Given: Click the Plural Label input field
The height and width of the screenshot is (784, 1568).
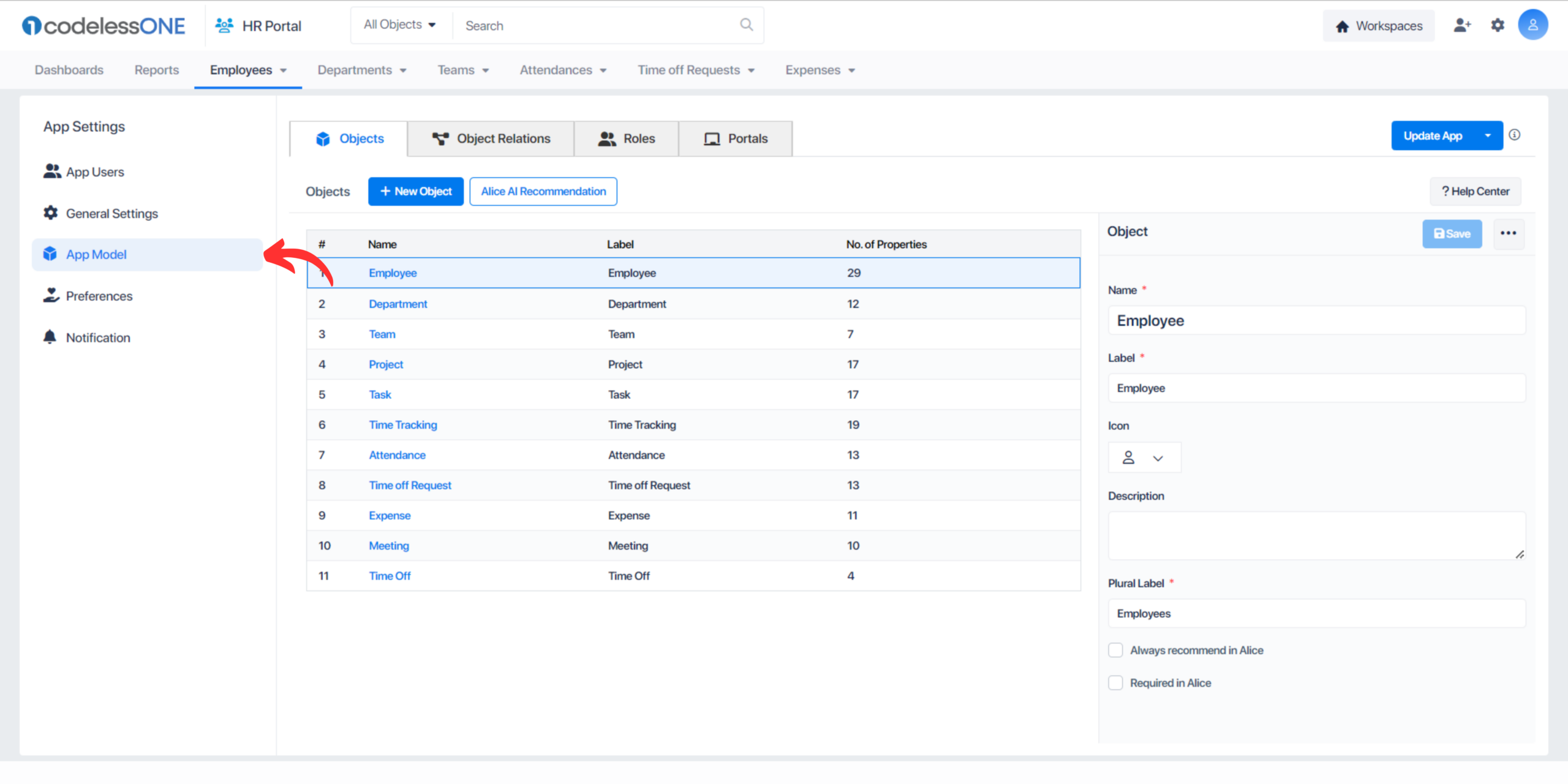Looking at the screenshot, I should [x=1316, y=613].
